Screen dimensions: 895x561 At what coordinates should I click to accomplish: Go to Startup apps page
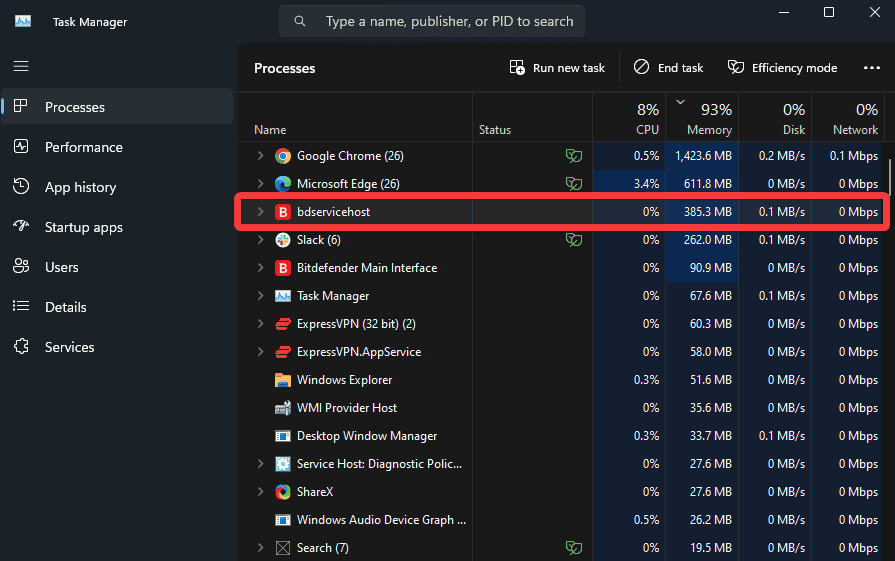117,227
